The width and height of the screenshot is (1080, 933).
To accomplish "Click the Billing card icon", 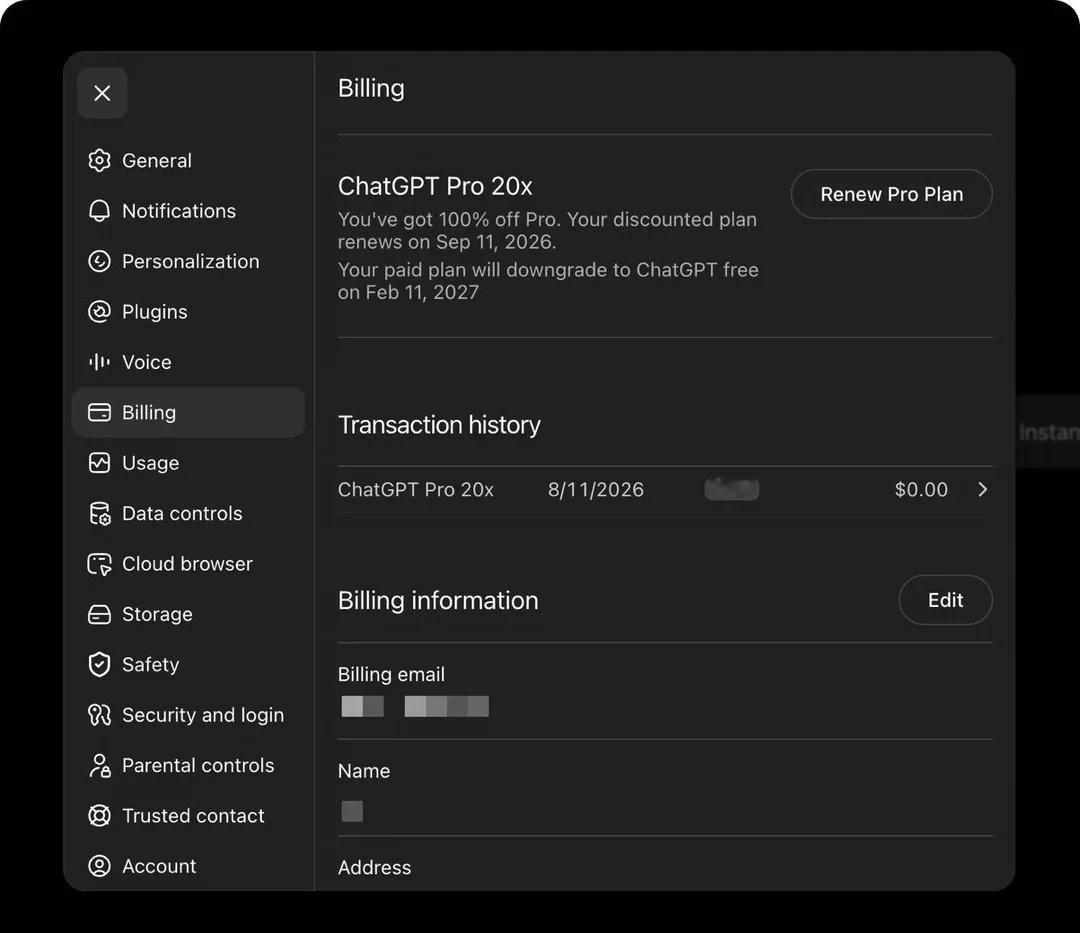I will [99, 412].
